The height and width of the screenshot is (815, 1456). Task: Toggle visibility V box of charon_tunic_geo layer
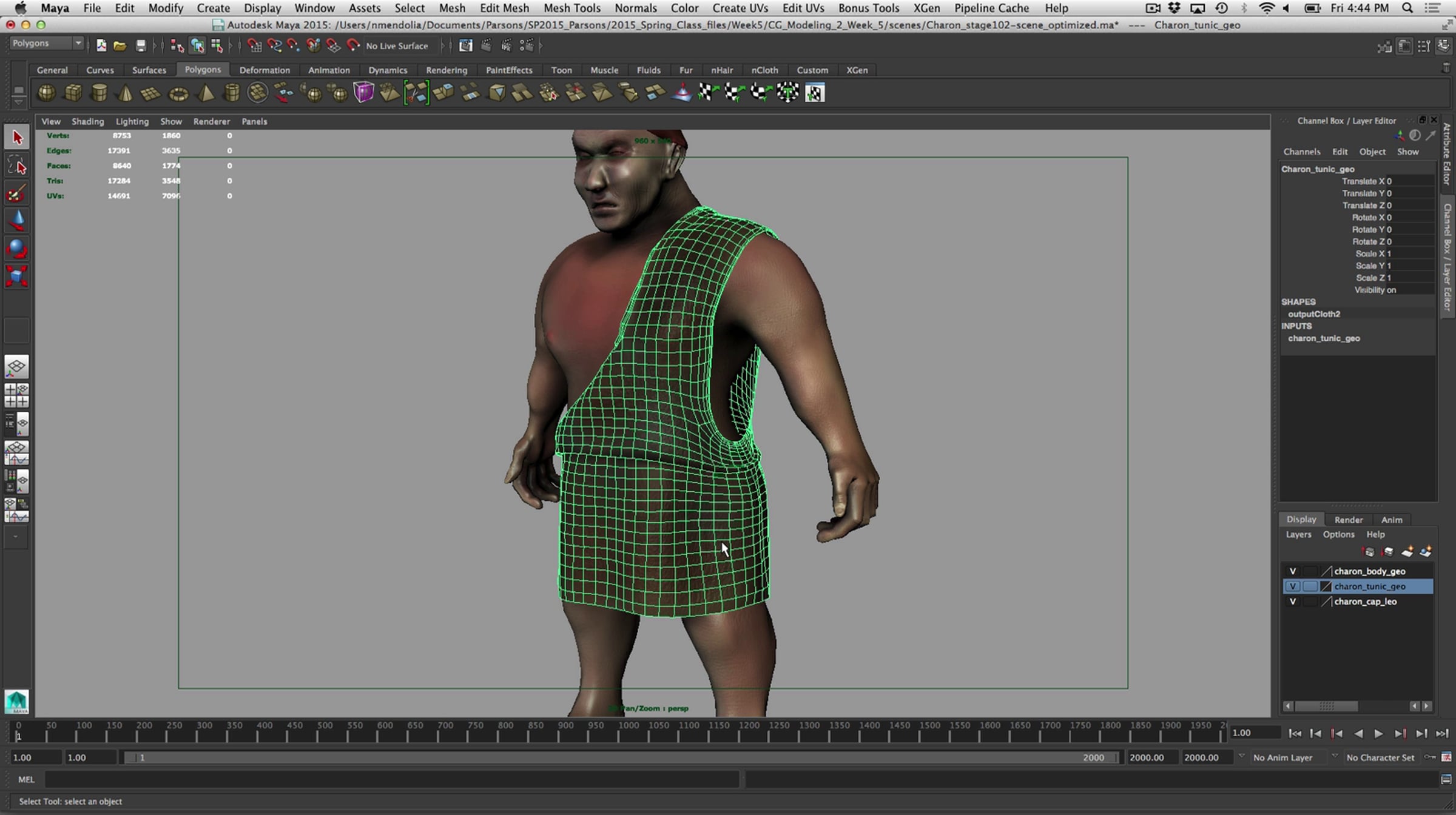coord(1293,586)
